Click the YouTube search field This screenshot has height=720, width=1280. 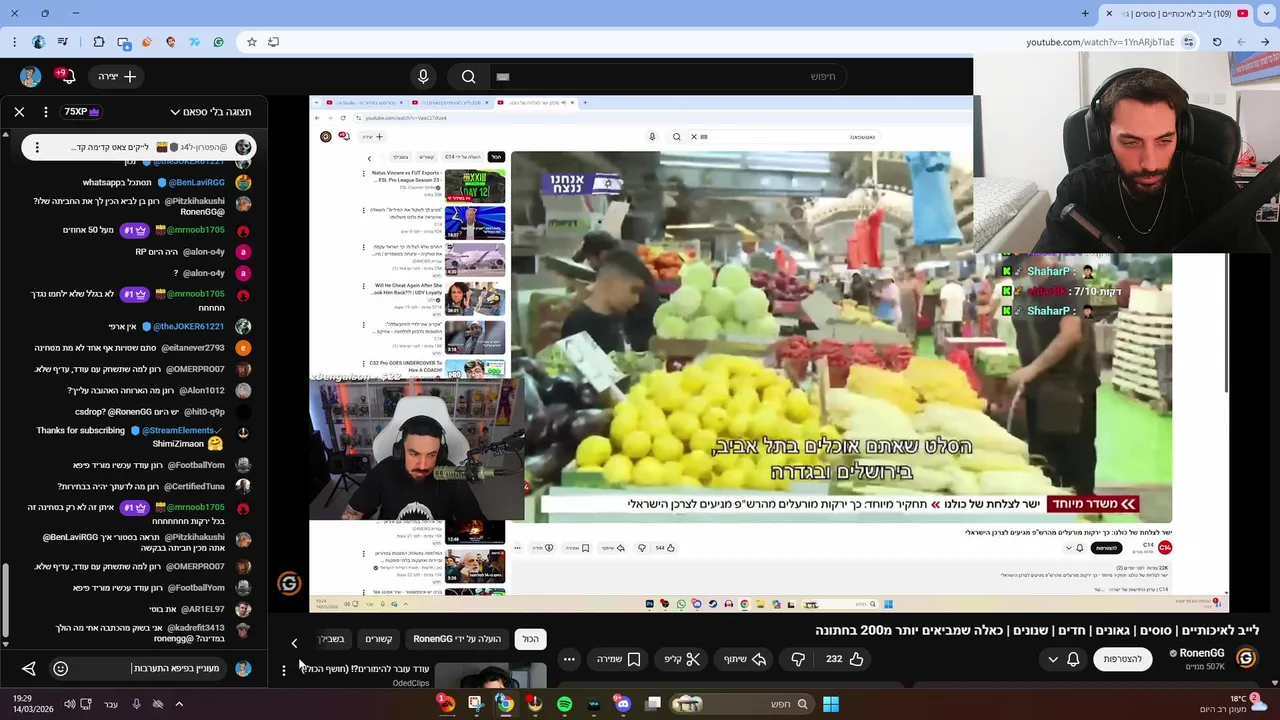[x=670, y=76]
